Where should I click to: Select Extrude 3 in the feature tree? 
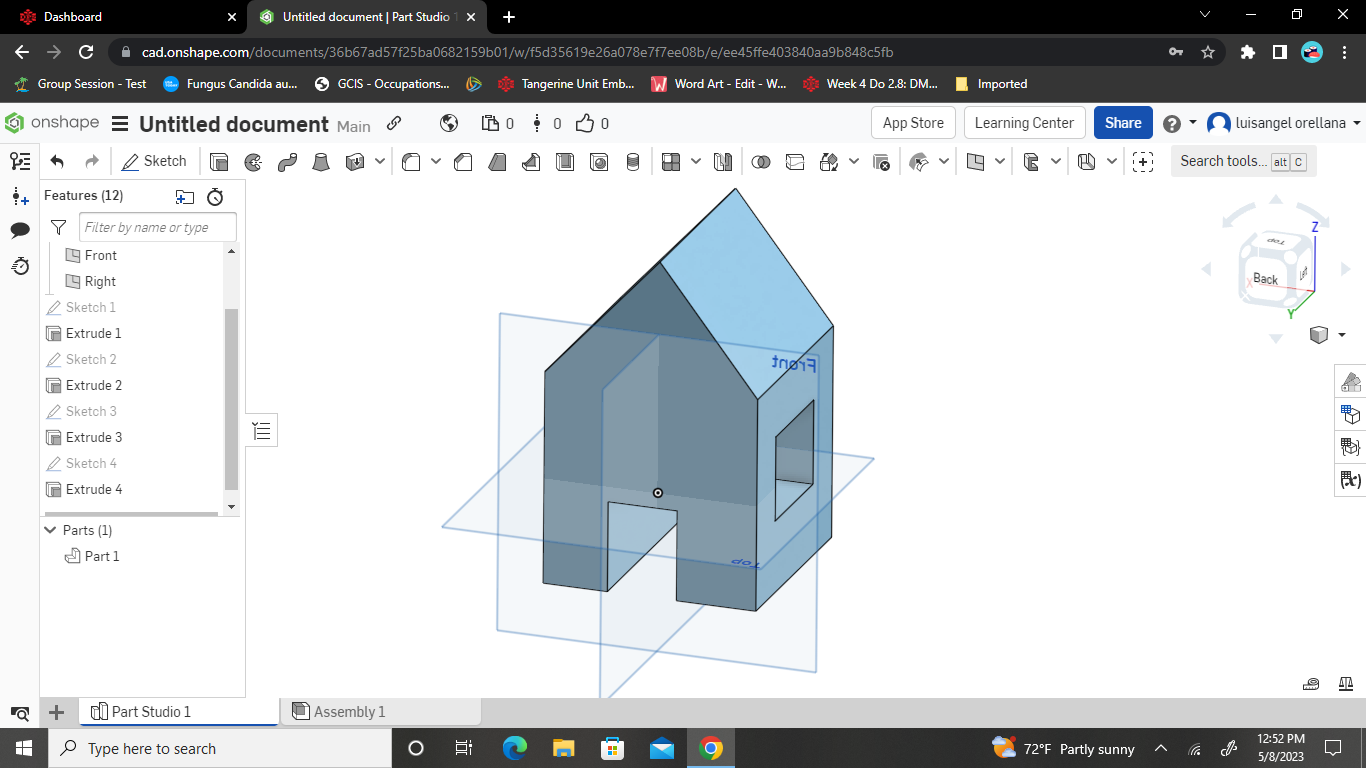click(93, 437)
